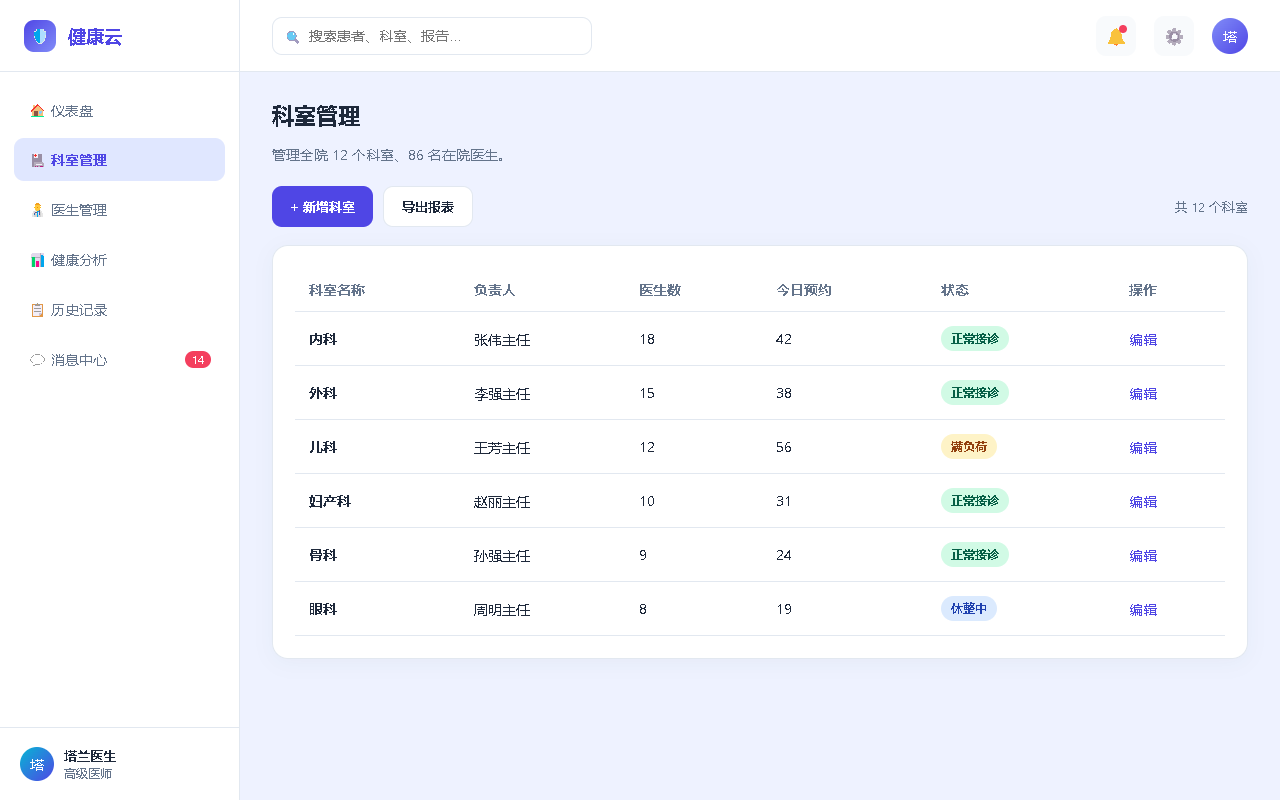The height and width of the screenshot is (800, 1280).
Task: Click the clipboard icon beside 历史记录
Action: pyautogui.click(x=37, y=310)
